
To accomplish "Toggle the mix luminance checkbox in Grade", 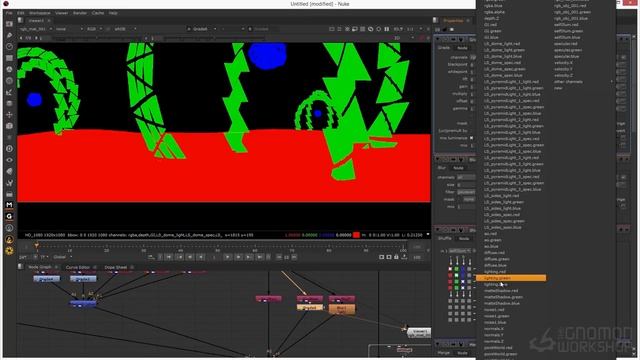I will click(471, 138).
